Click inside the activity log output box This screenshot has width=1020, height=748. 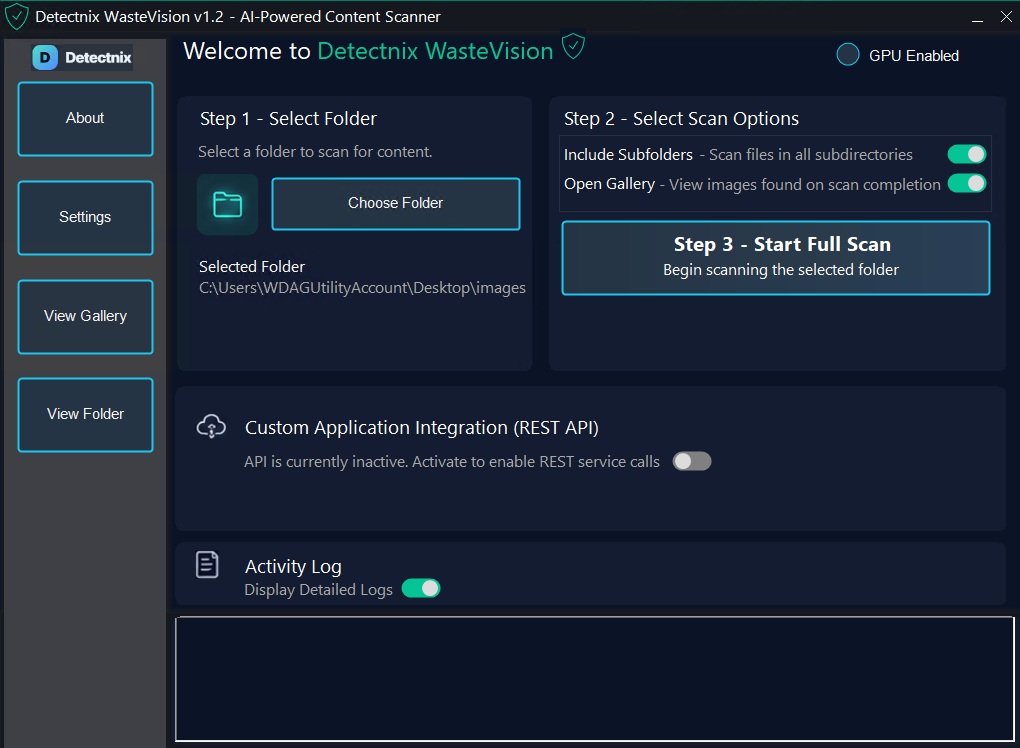click(595, 678)
